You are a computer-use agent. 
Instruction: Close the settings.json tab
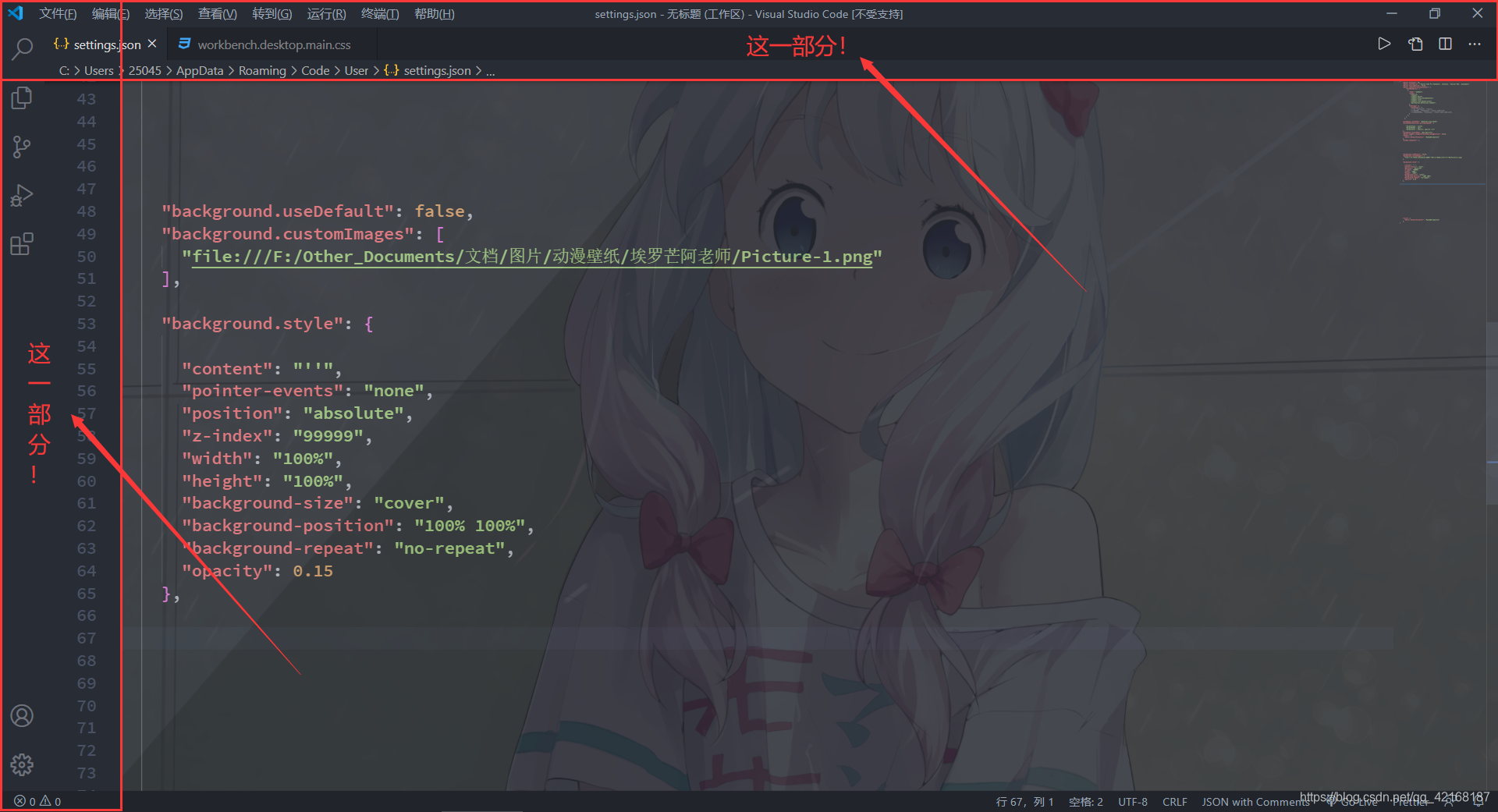click(152, 44)
